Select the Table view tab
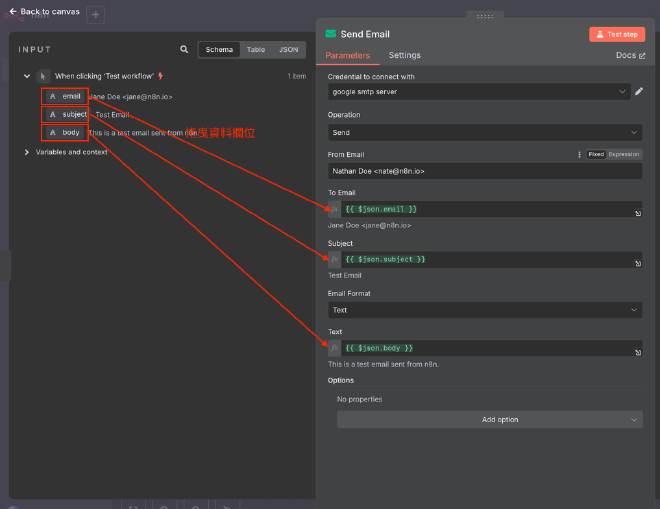Viewport: 660px width, 509px height. [256, 49]
